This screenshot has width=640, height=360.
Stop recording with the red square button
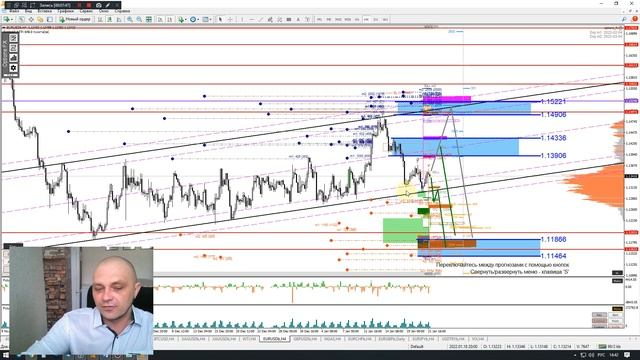pos(89,5)
